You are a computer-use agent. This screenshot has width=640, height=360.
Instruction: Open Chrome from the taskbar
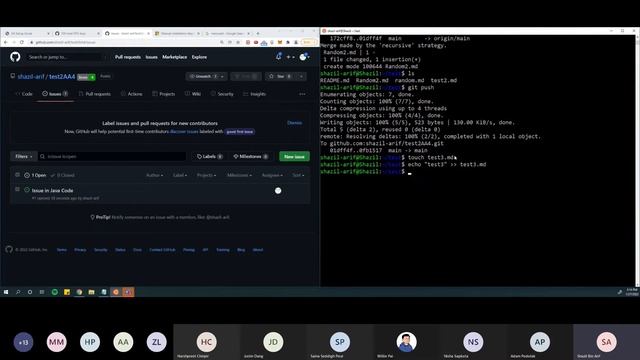pyautogui.click(x=79, y=292)
